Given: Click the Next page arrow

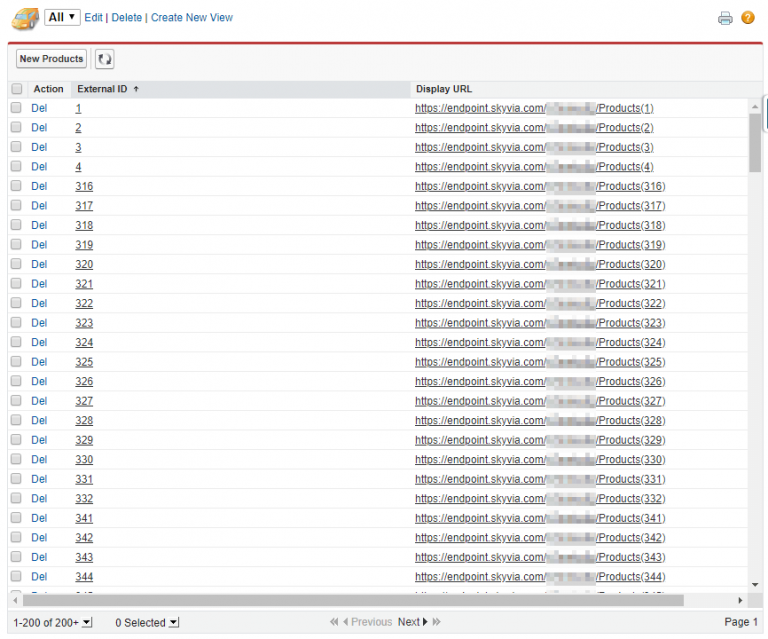Looking at the screenshot, I should pyautogui.click(x=424, y=622).
